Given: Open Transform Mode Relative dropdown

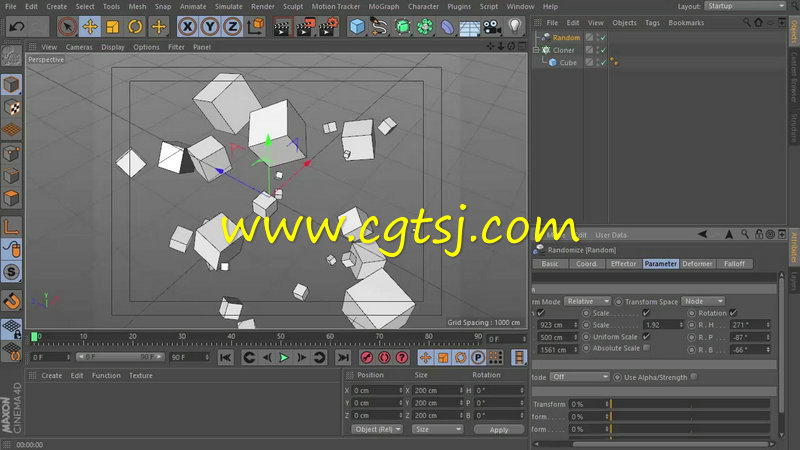Looking at the screenshot, I should click(587, 302).
